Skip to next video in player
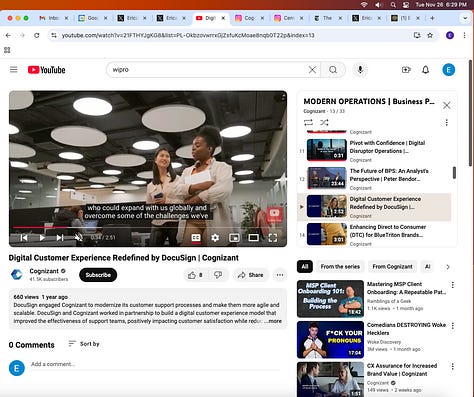The image size is (474, 397). point(60,237)
